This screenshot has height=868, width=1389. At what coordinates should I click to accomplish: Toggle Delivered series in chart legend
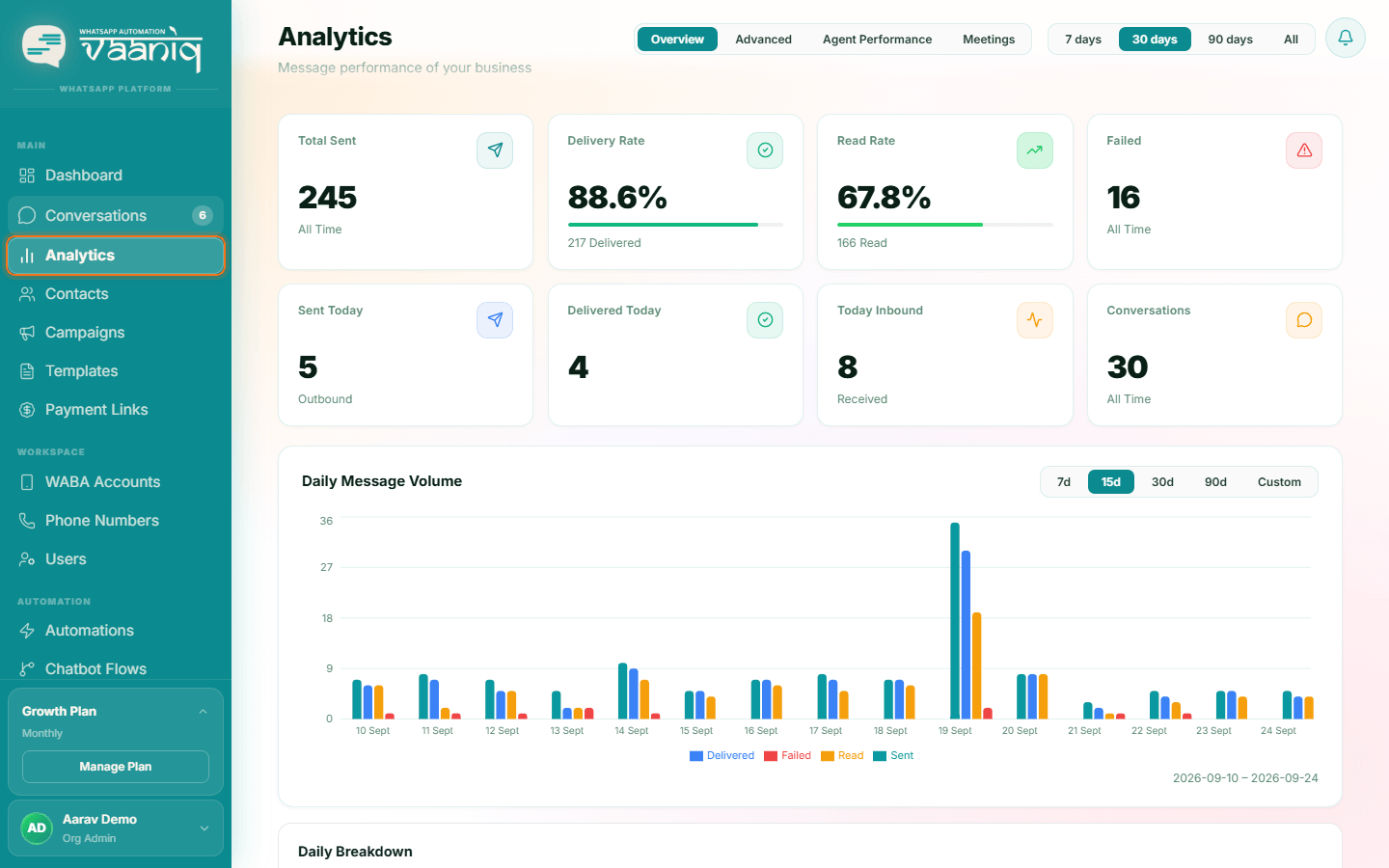(722, 756)
